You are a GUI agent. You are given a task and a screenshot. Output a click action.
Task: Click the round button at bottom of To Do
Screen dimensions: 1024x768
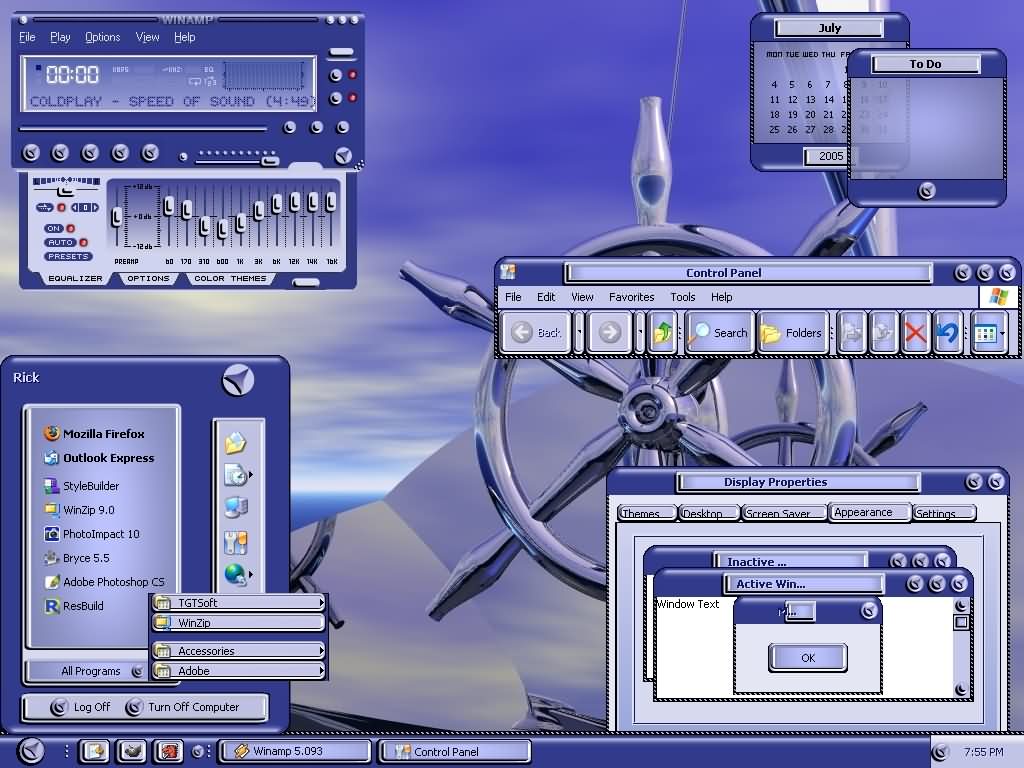[x=926, y=191]
